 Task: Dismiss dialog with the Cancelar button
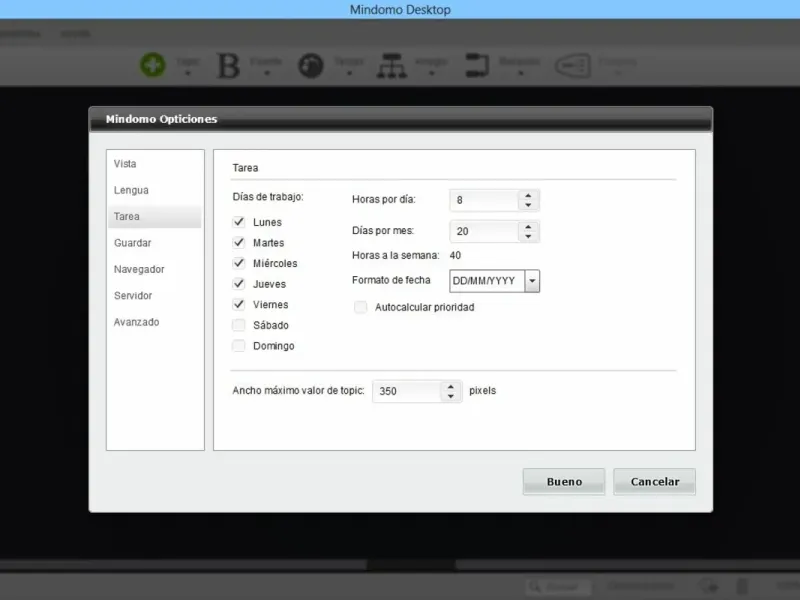click(655, 482)
